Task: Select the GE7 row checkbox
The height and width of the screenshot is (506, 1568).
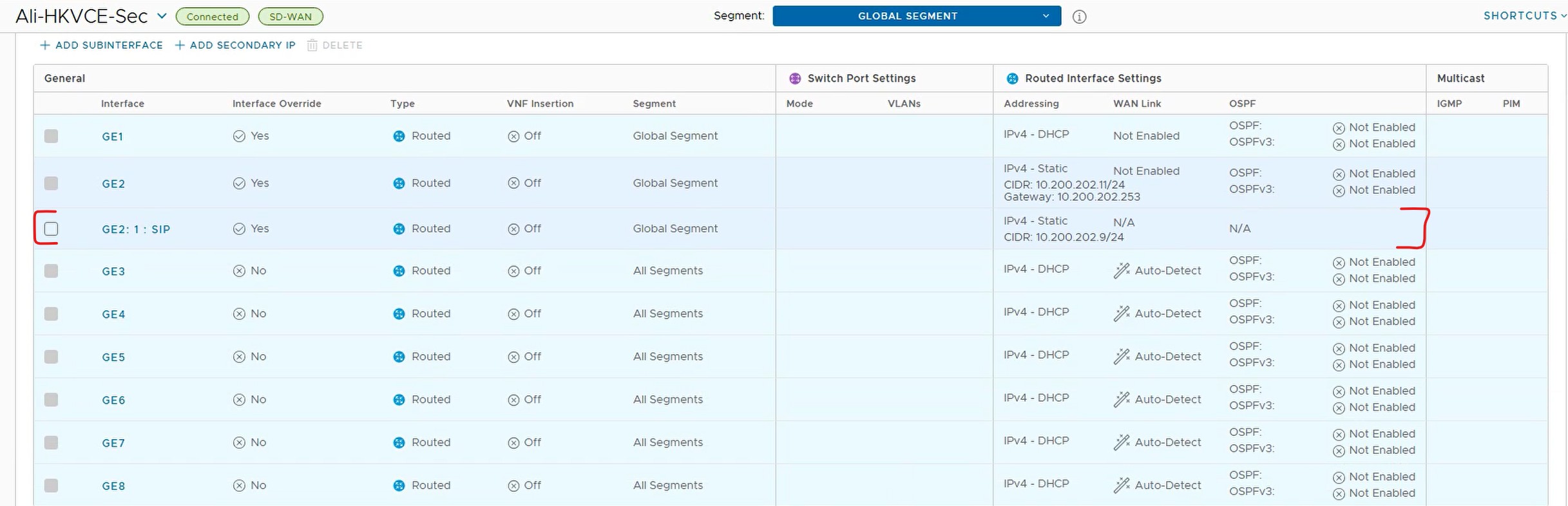Action: (51, 442)
